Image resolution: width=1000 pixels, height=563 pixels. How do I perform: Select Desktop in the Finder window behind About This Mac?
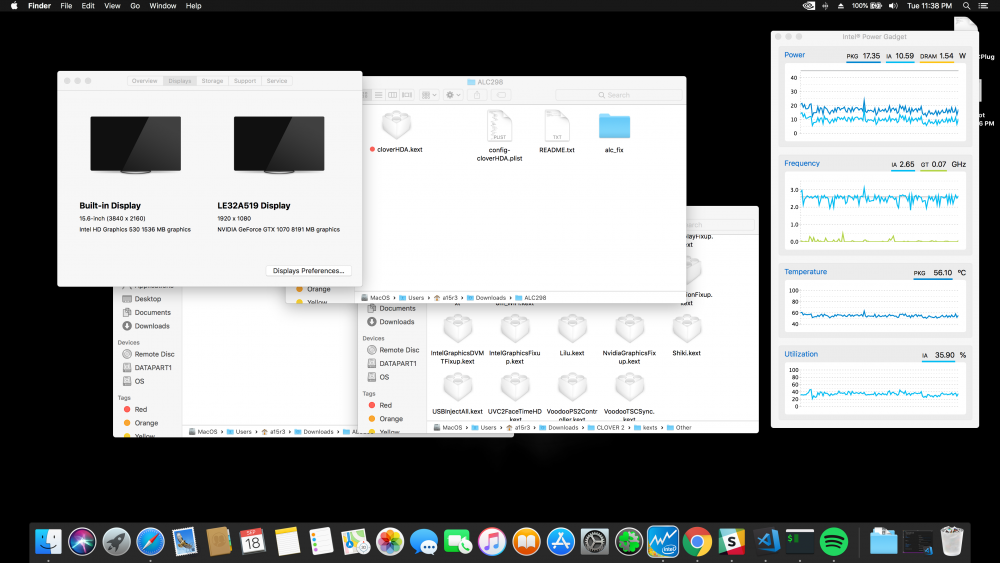point(147,298)
